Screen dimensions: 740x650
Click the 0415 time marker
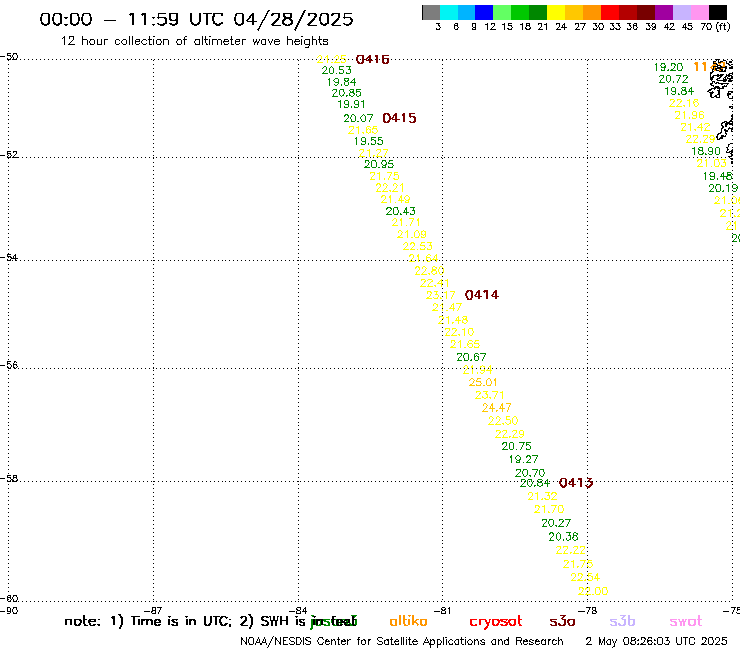399,118
